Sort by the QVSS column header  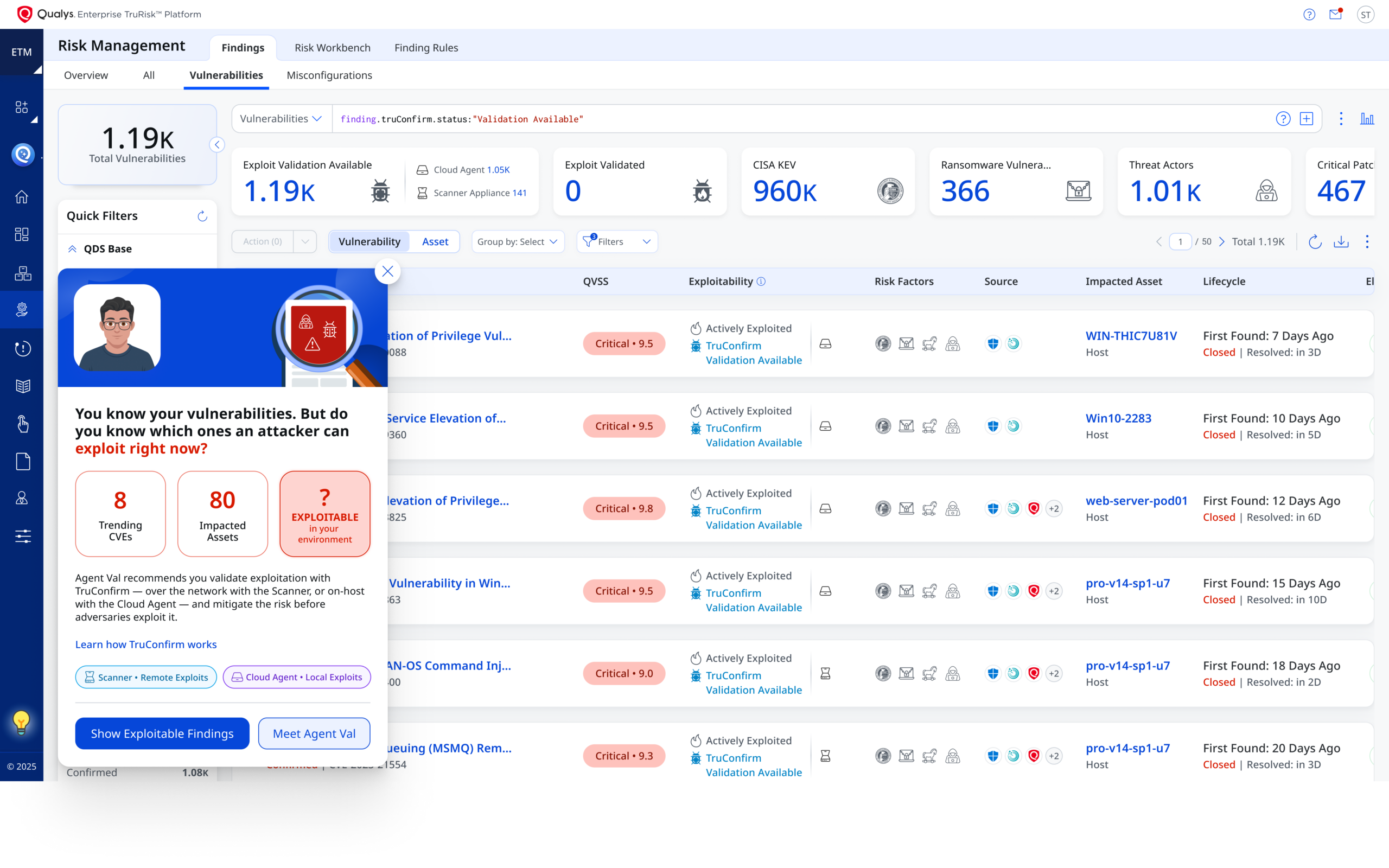coord(596,282)
